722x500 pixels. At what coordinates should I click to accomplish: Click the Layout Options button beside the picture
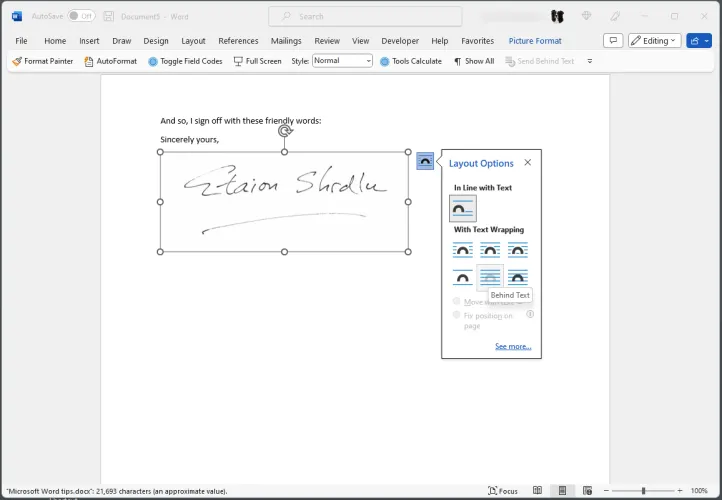[x=425, y=160]
